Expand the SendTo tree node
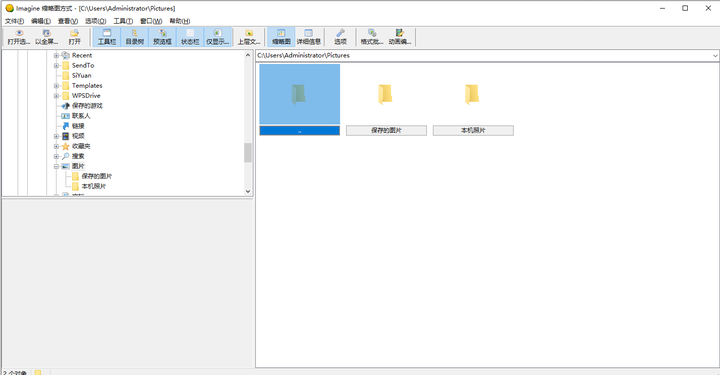Screen dimensions: 720x375 [56, 66]
